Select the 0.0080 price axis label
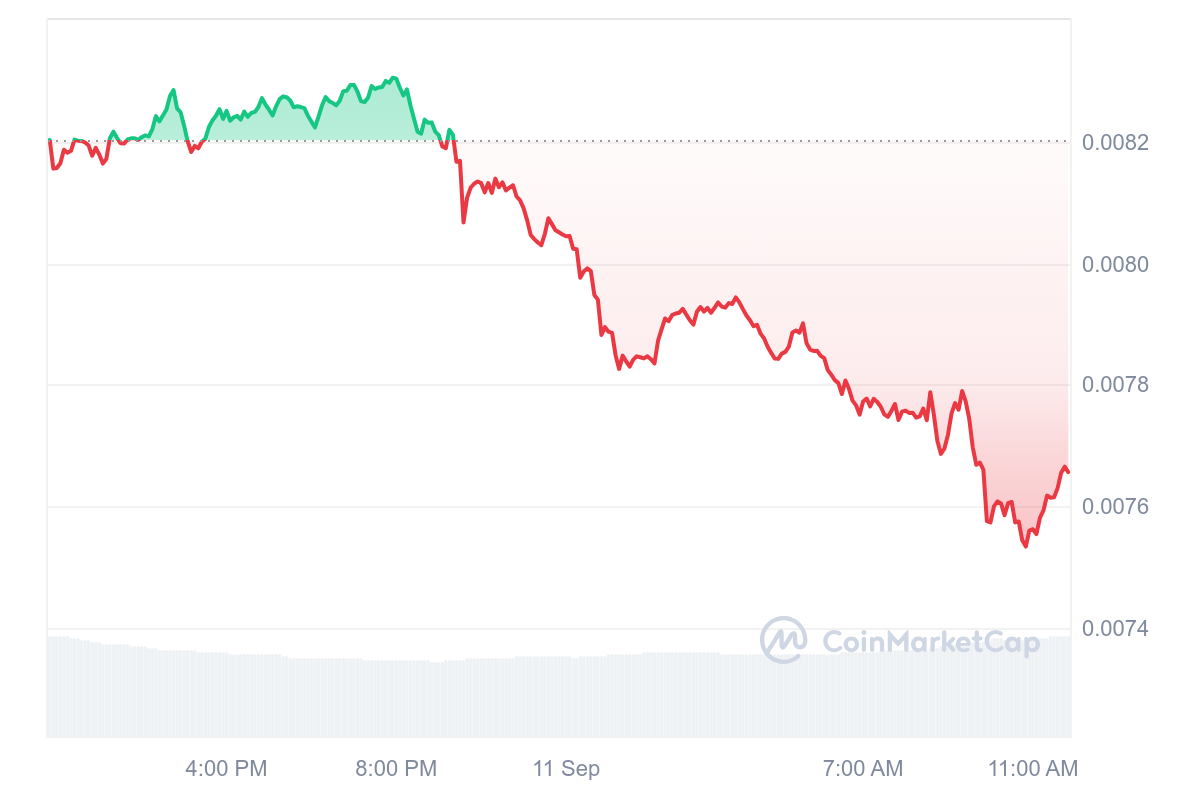The image size is (1200, 800). coord(1115,265)
